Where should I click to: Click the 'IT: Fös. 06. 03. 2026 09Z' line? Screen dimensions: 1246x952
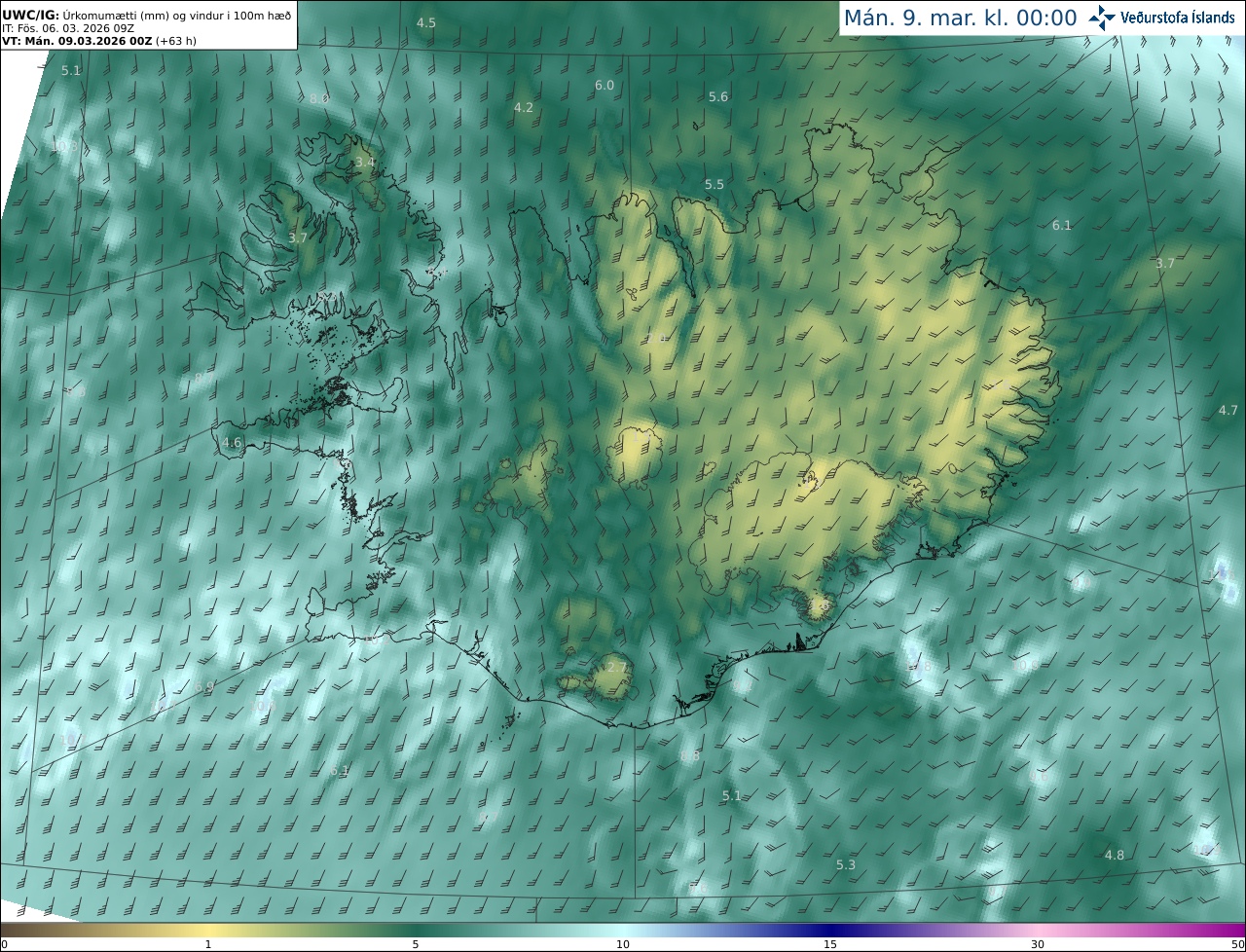68,28
